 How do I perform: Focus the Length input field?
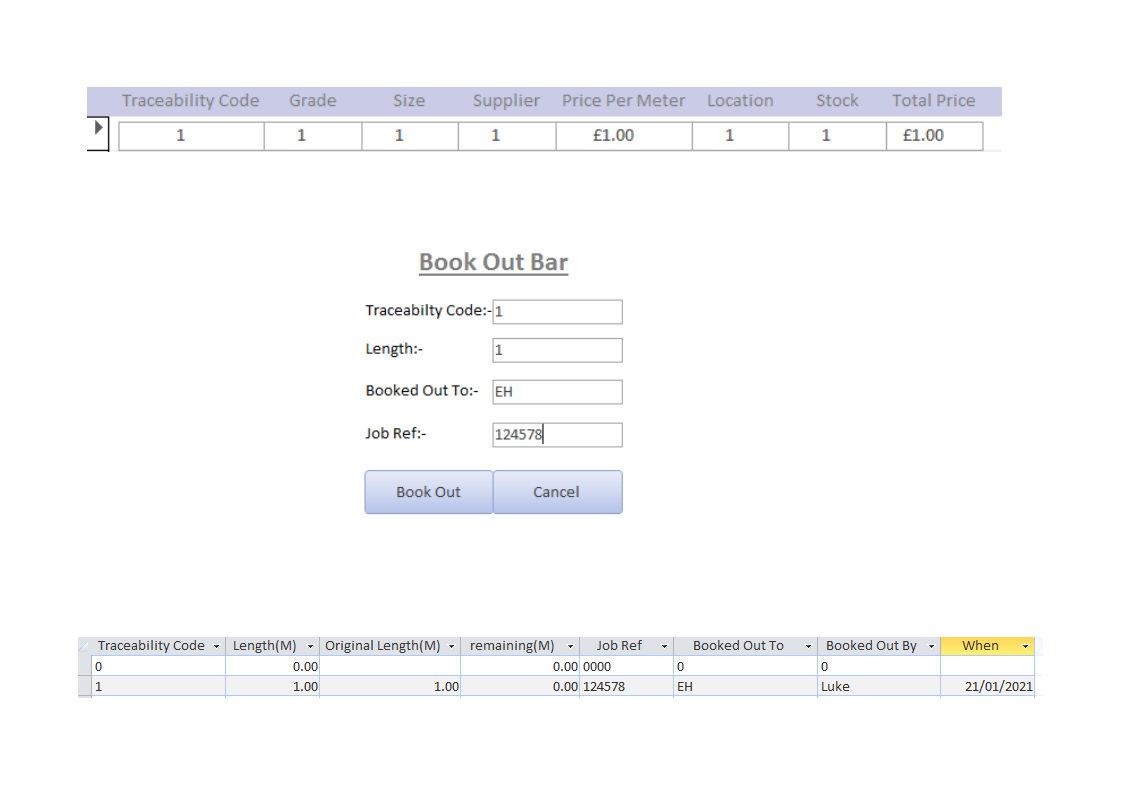(557, 350)
